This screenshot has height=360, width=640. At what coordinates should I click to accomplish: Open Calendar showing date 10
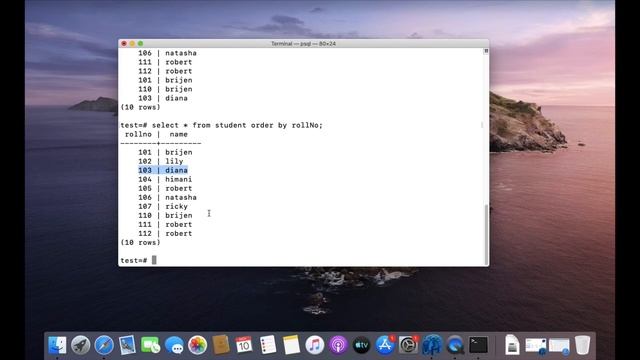coord(244,345)
